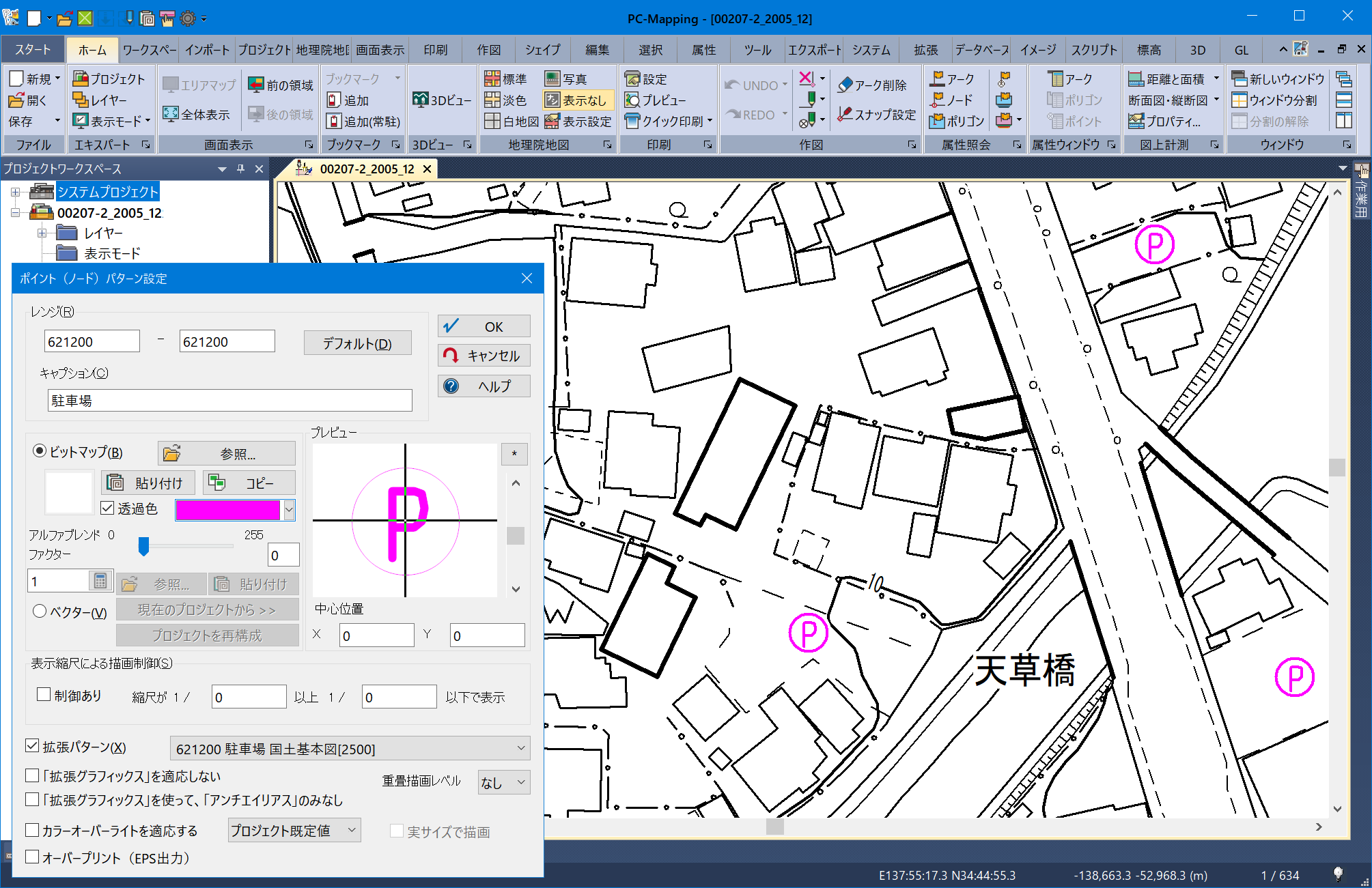
Task: Click the bitmap 参照... browse button
Action: coord(227,453)
